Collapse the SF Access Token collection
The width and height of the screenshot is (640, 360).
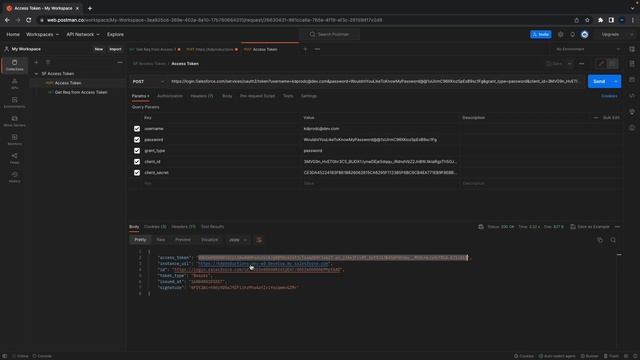coord(36,74)
